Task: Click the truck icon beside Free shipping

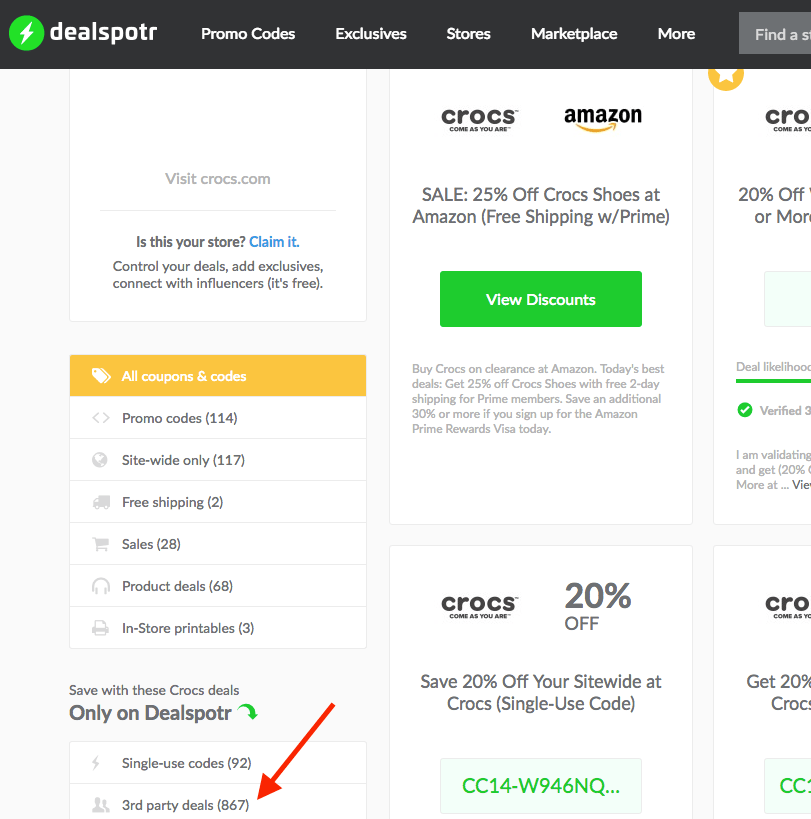Action: [x=101, y=502]
